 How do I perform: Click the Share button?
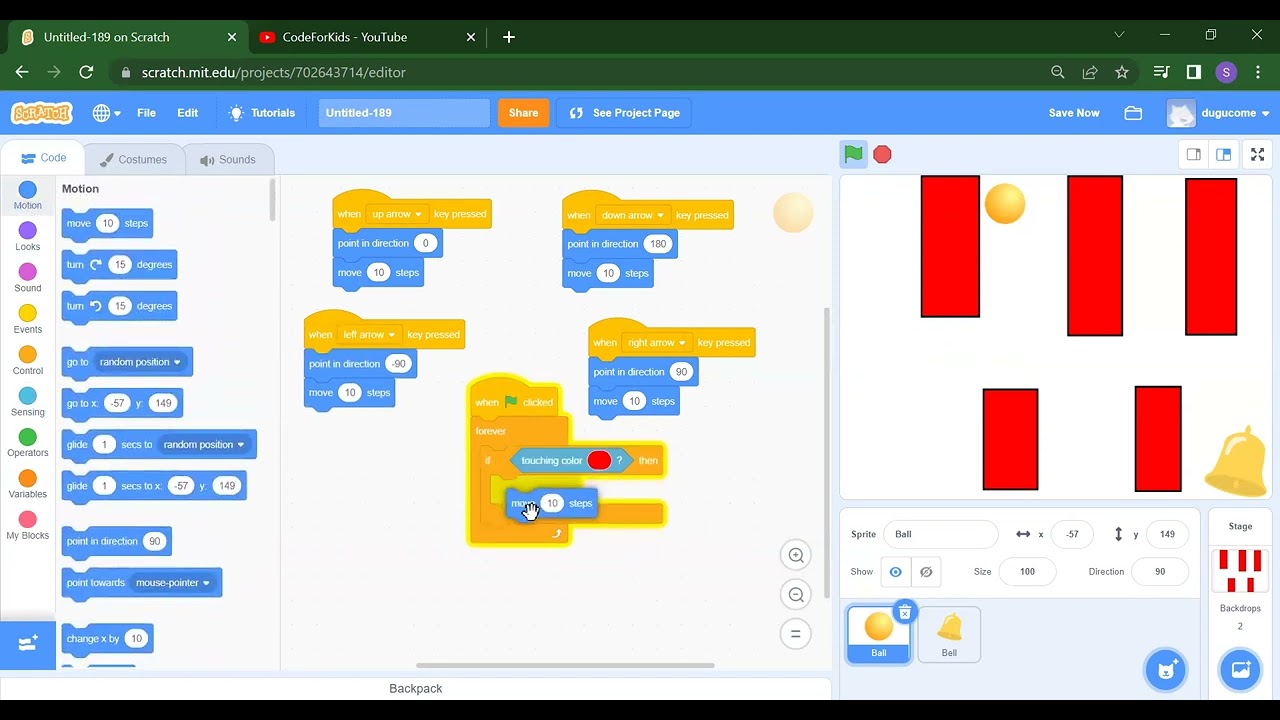[523, 113]
